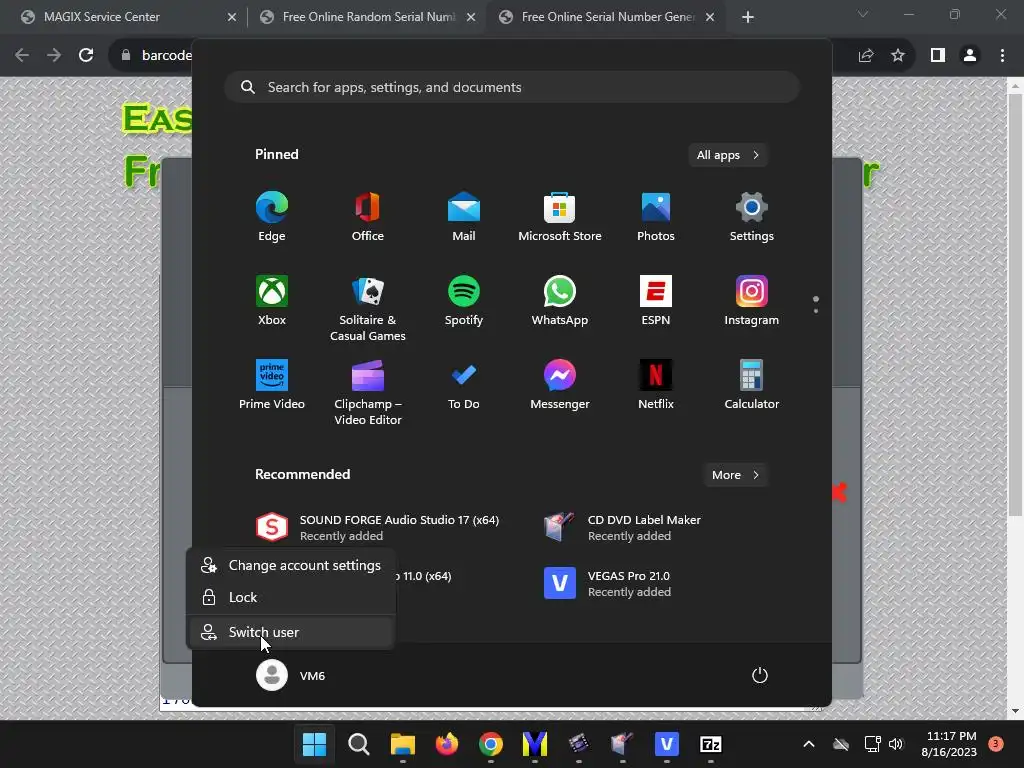
Task: Launch the To Do app
Action: [x=464, y=385]
